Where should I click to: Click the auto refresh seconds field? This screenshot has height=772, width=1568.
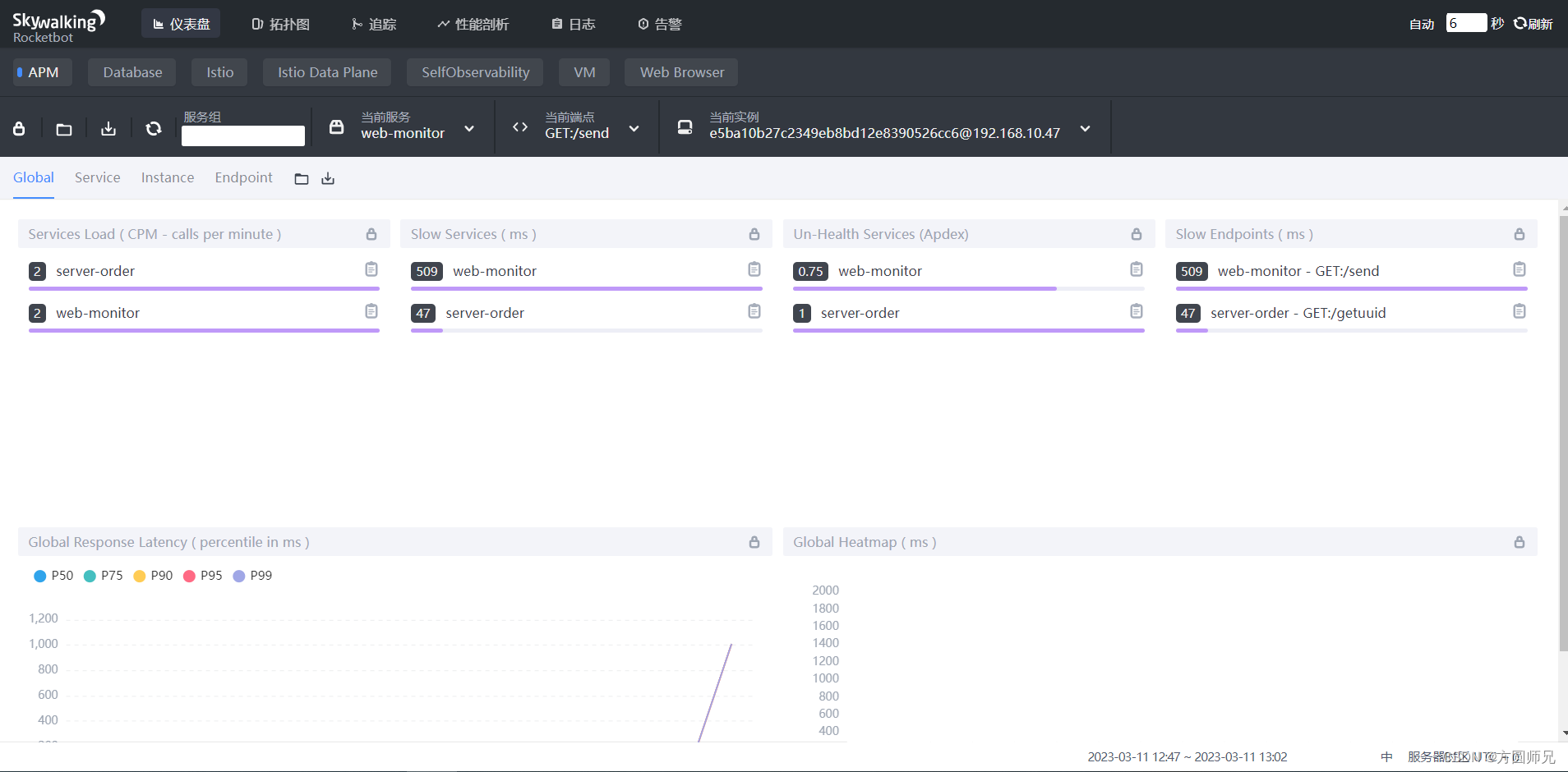pos(1466,23)
